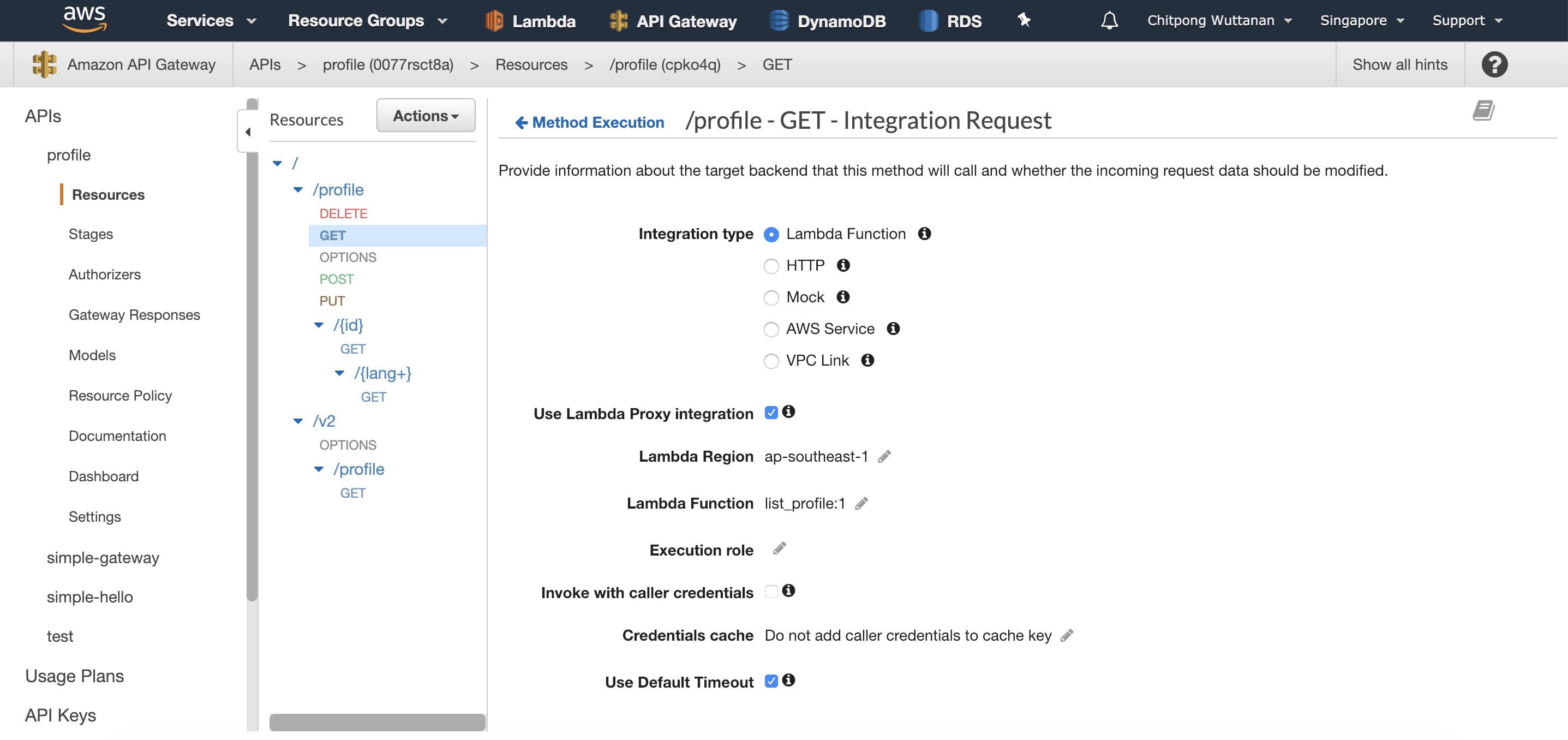
Task: Toggle Use Default Timeout checkbox
Action: (x=771, y=681)
